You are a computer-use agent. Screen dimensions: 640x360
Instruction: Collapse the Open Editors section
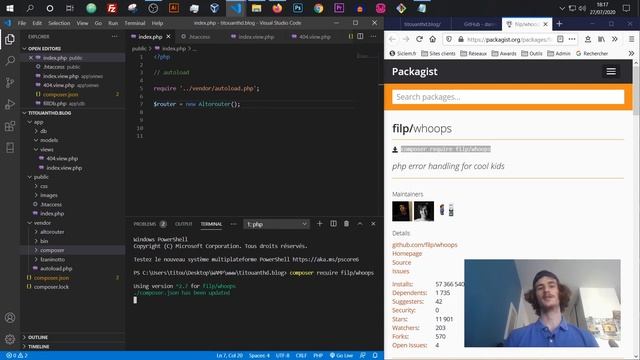(x=44, y=49)
